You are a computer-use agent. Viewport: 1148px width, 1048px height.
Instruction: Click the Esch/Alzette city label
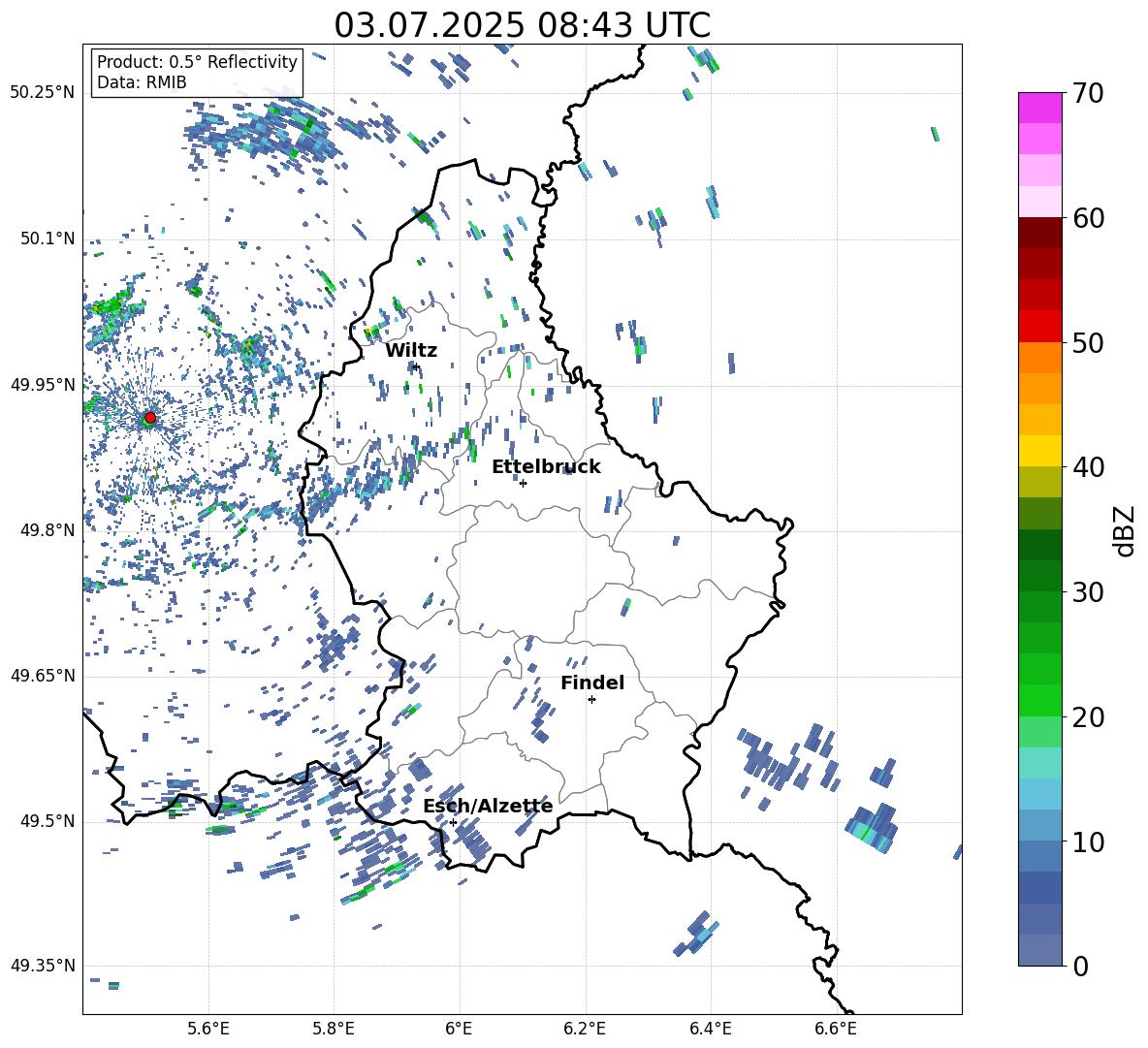click(x=488, y=806)
